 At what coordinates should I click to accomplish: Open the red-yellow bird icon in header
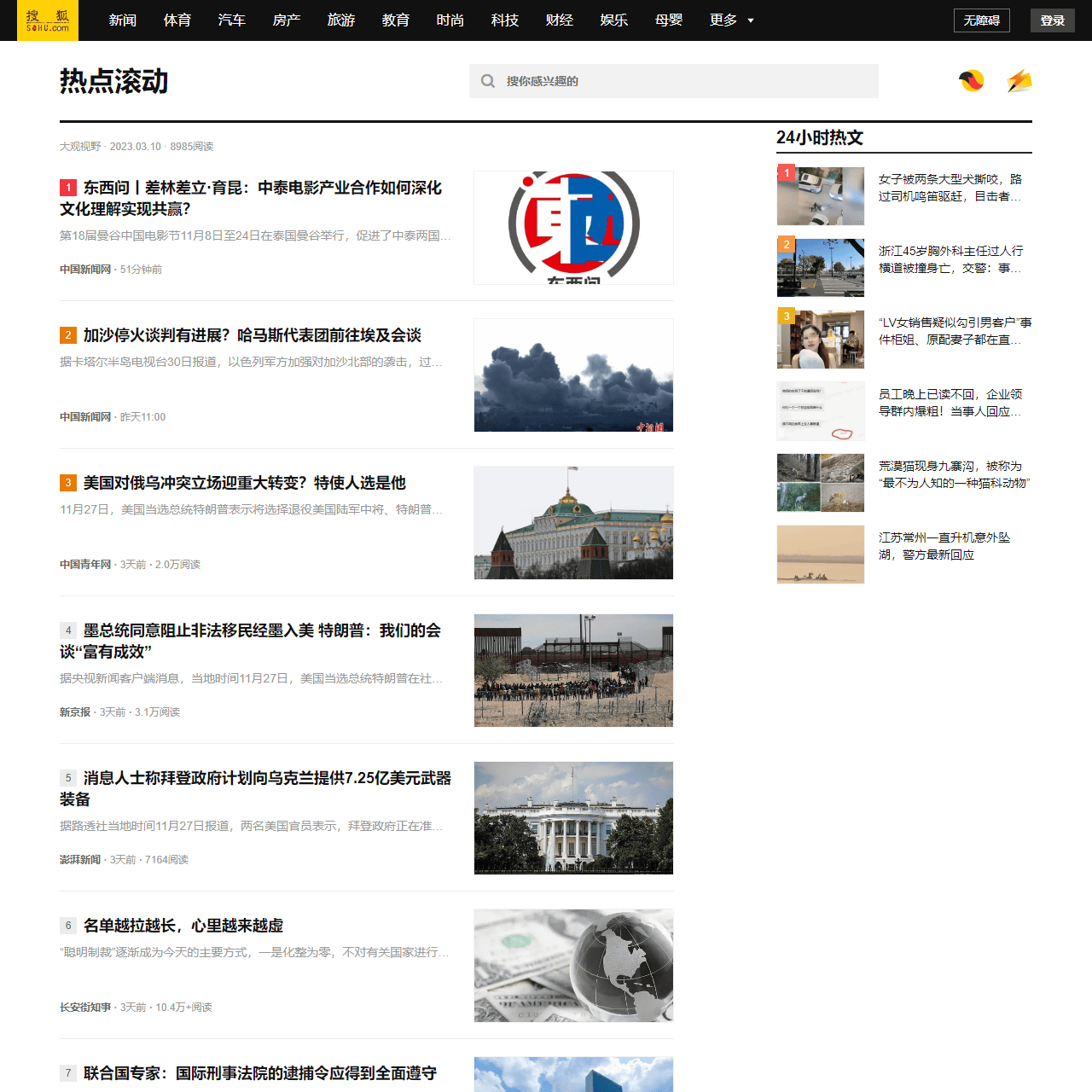point(972,81)
